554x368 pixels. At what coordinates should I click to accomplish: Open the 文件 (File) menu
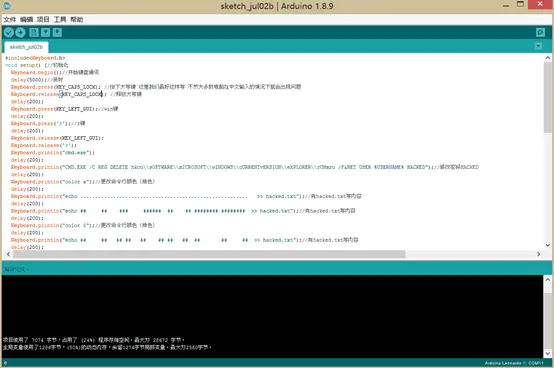pyautogui.click(x=10, y=19)
